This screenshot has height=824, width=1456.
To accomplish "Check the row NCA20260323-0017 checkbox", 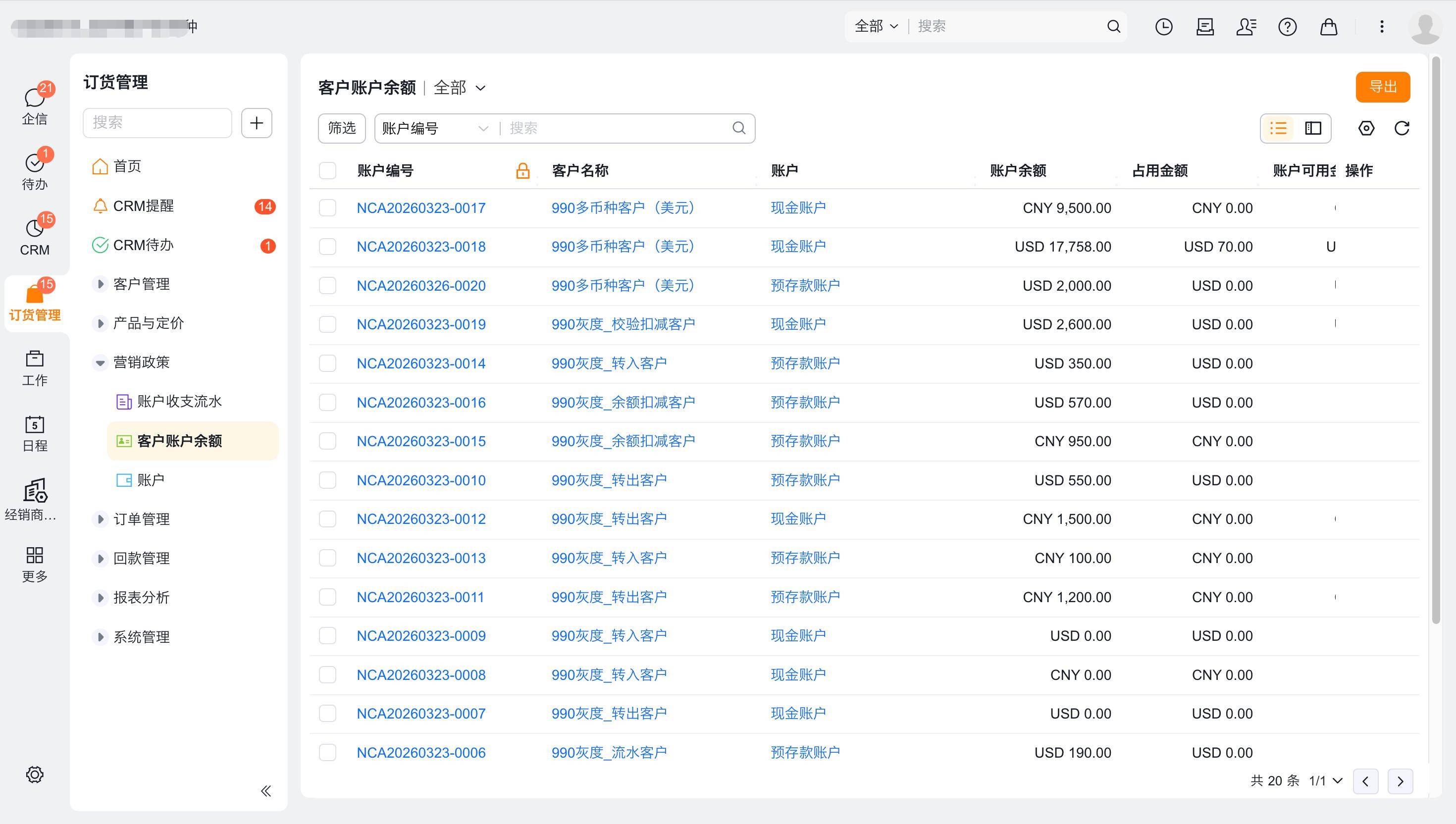I will (328, 207).
